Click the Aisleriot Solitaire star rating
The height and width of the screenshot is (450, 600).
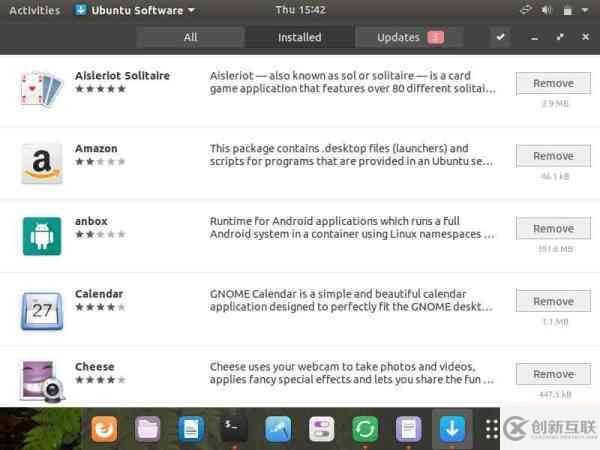pyautogui.click(x=100, y=89)
